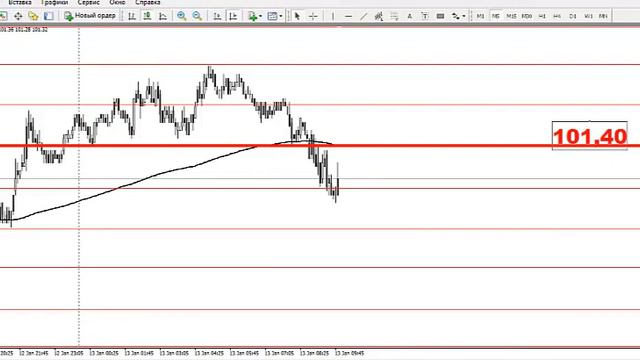Screen dimensions: 640x360
Task: Toggle chart shift from right border
Action: click(233, 16)
